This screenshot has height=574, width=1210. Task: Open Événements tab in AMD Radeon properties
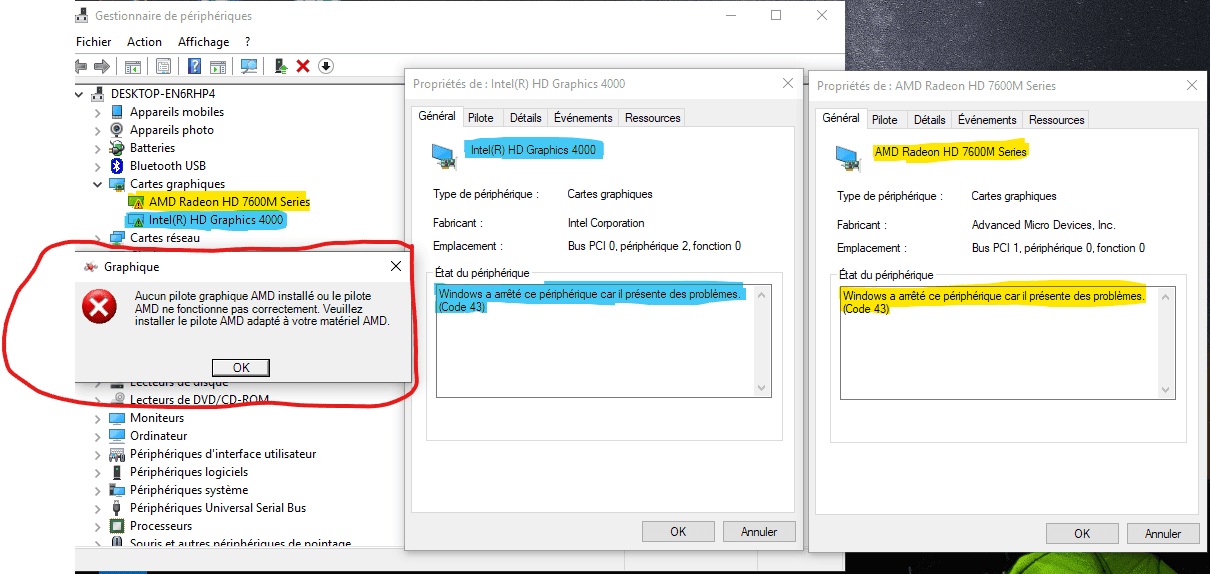coord(986,120)
